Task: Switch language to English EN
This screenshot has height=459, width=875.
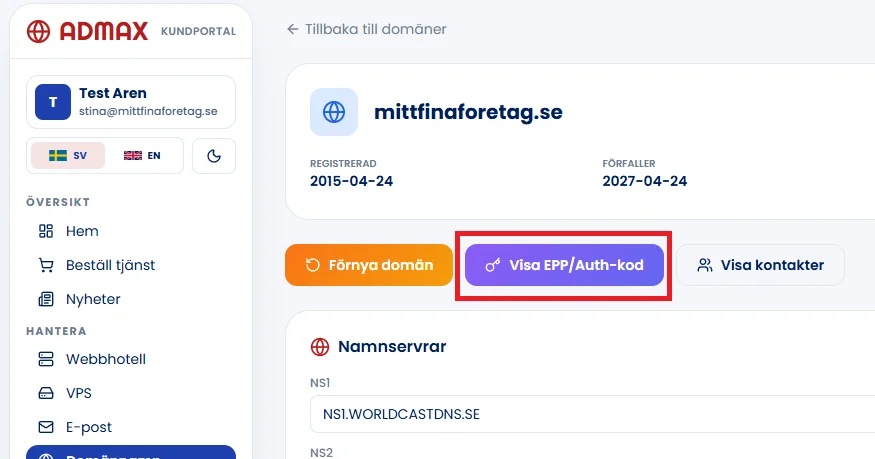Action: point(142,156)
